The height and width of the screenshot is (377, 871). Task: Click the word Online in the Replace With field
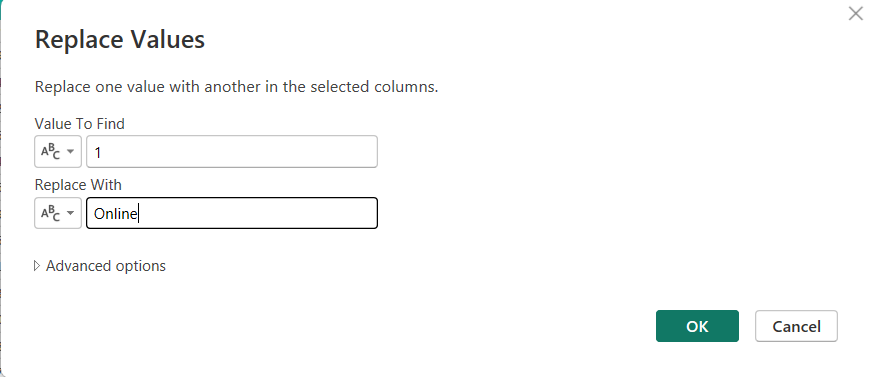click(x=116, y=214)
